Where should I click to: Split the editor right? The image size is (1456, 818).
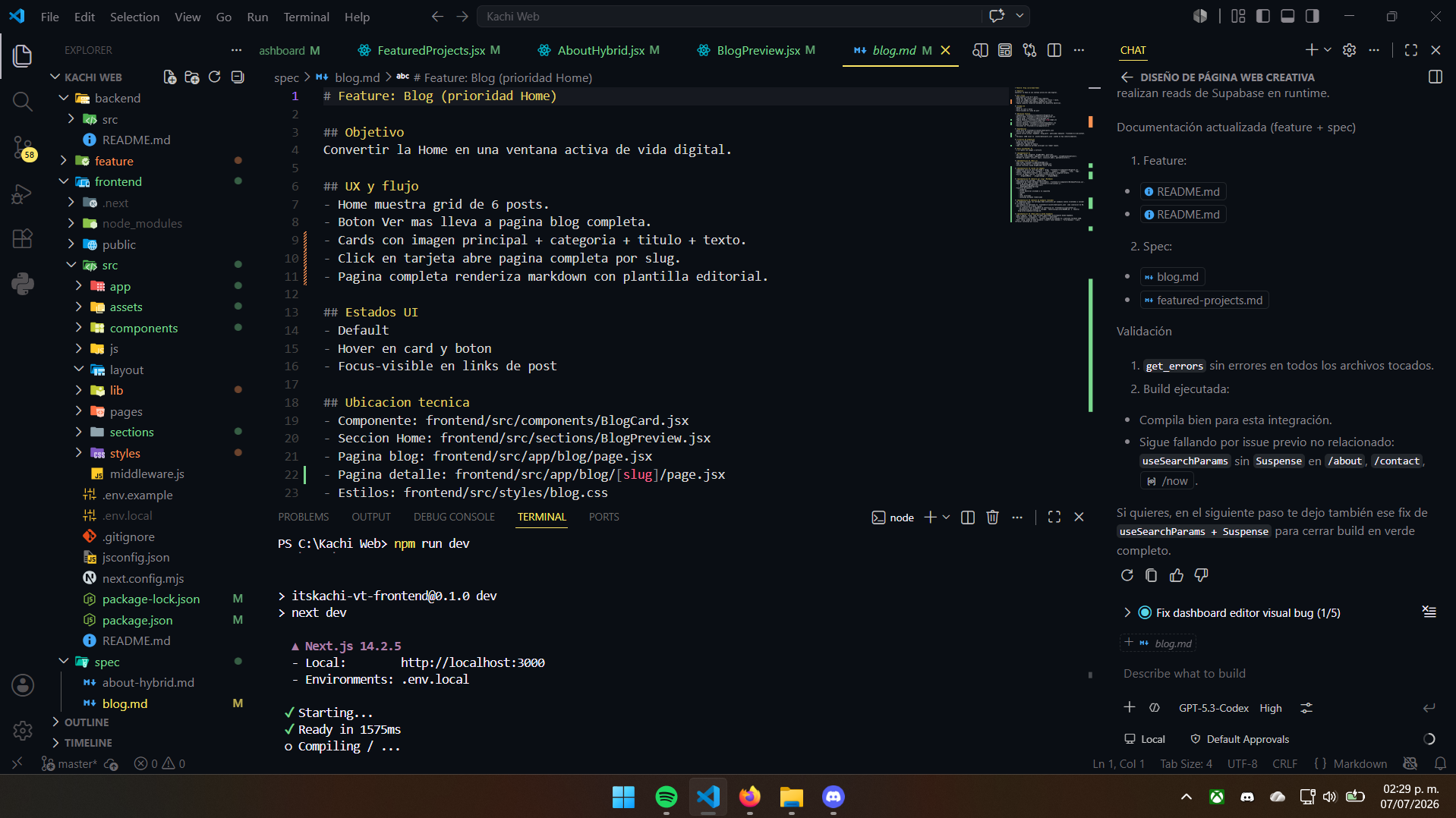coord(1054,50)
